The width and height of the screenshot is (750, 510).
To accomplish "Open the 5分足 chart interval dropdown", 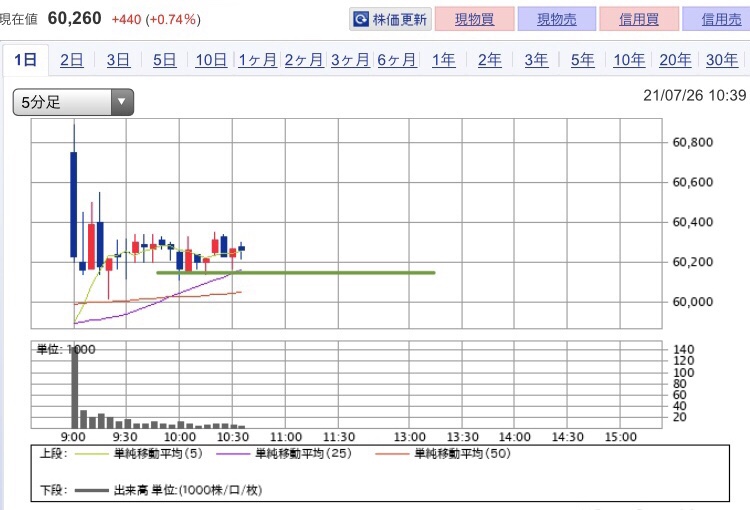I will [x=73, y=102].
